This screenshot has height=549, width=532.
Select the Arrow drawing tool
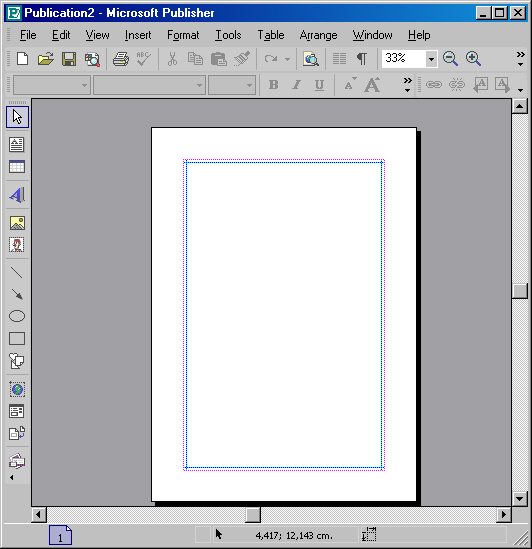[x=17, y=294]
